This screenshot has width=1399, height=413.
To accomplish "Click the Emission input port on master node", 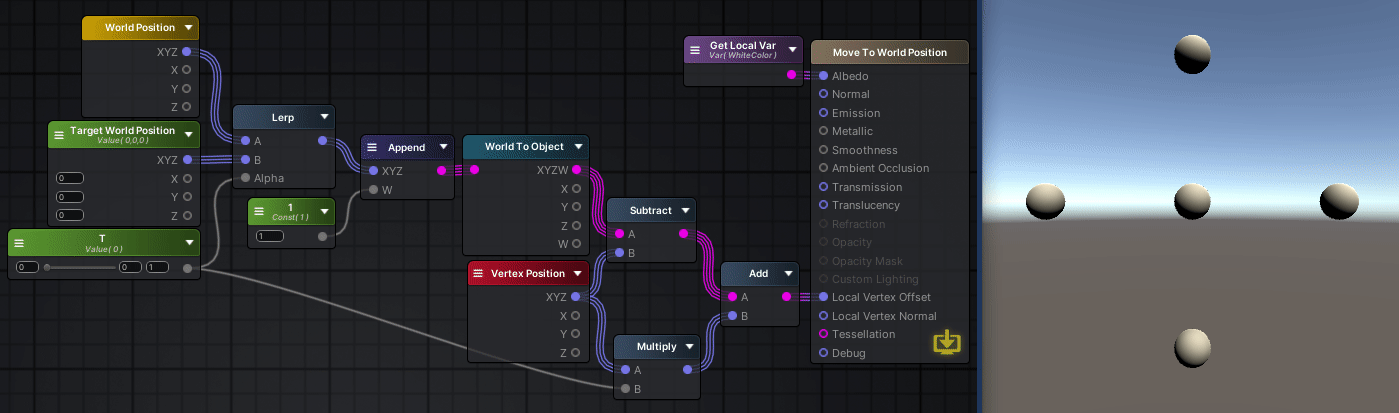I will [823, 112].
